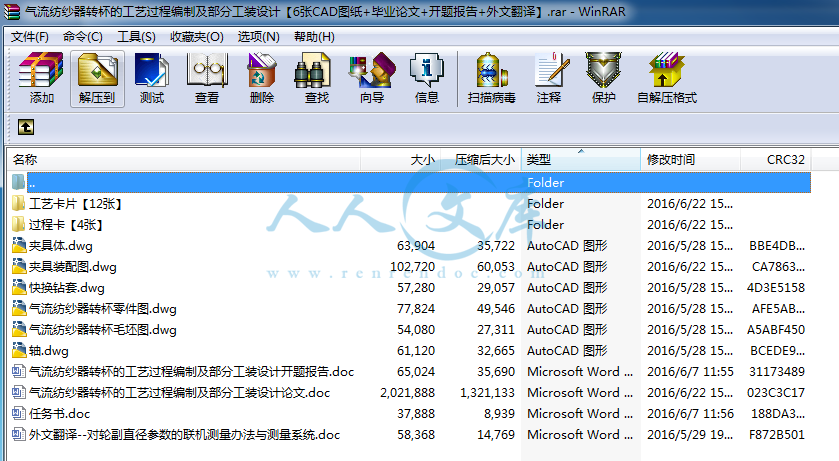Click the Word icon of 任务书.doc

[19, 413]
